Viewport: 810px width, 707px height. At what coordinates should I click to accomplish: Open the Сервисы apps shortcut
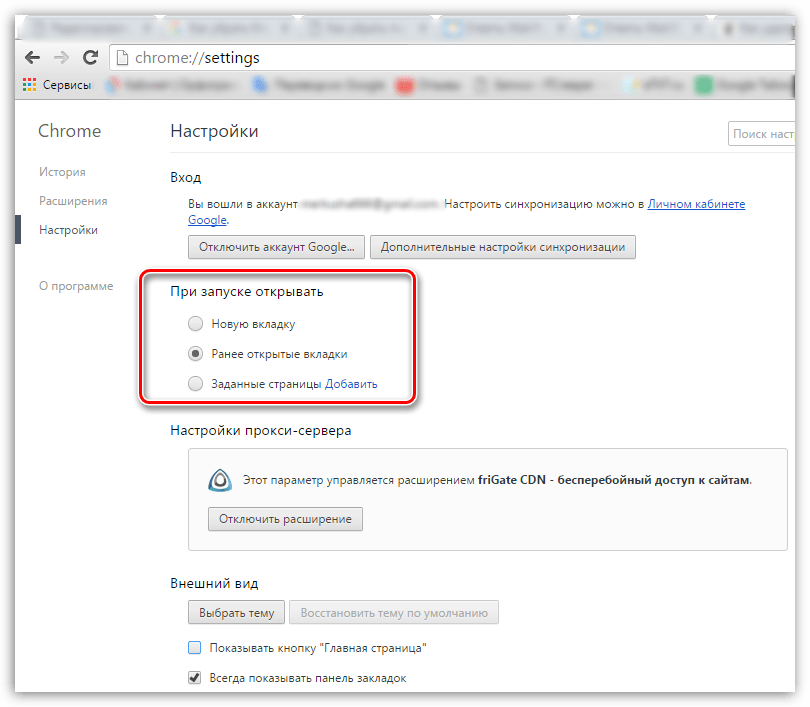pos(57,85)
